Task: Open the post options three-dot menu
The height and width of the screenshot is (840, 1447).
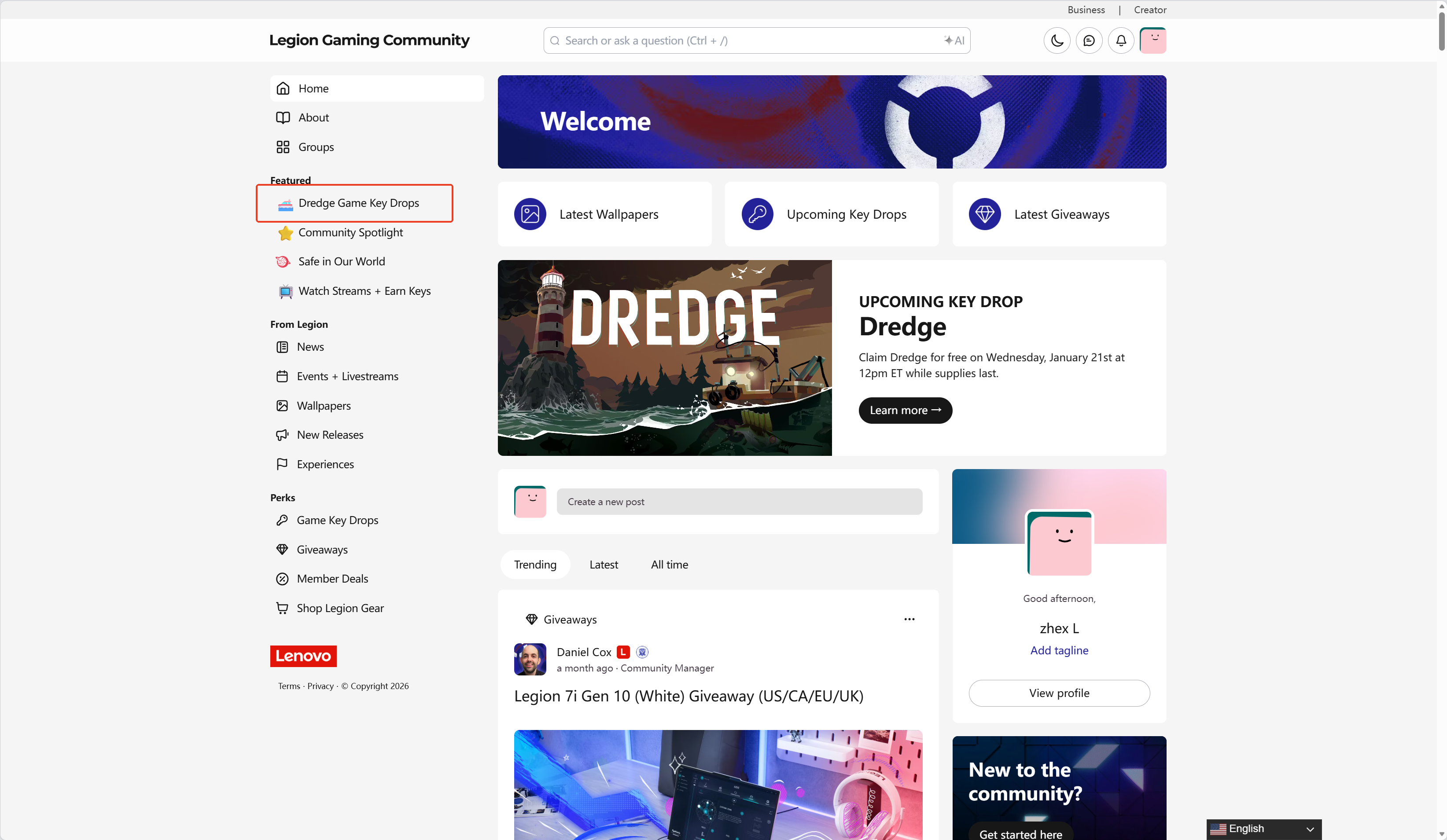Action: (909, 619)
